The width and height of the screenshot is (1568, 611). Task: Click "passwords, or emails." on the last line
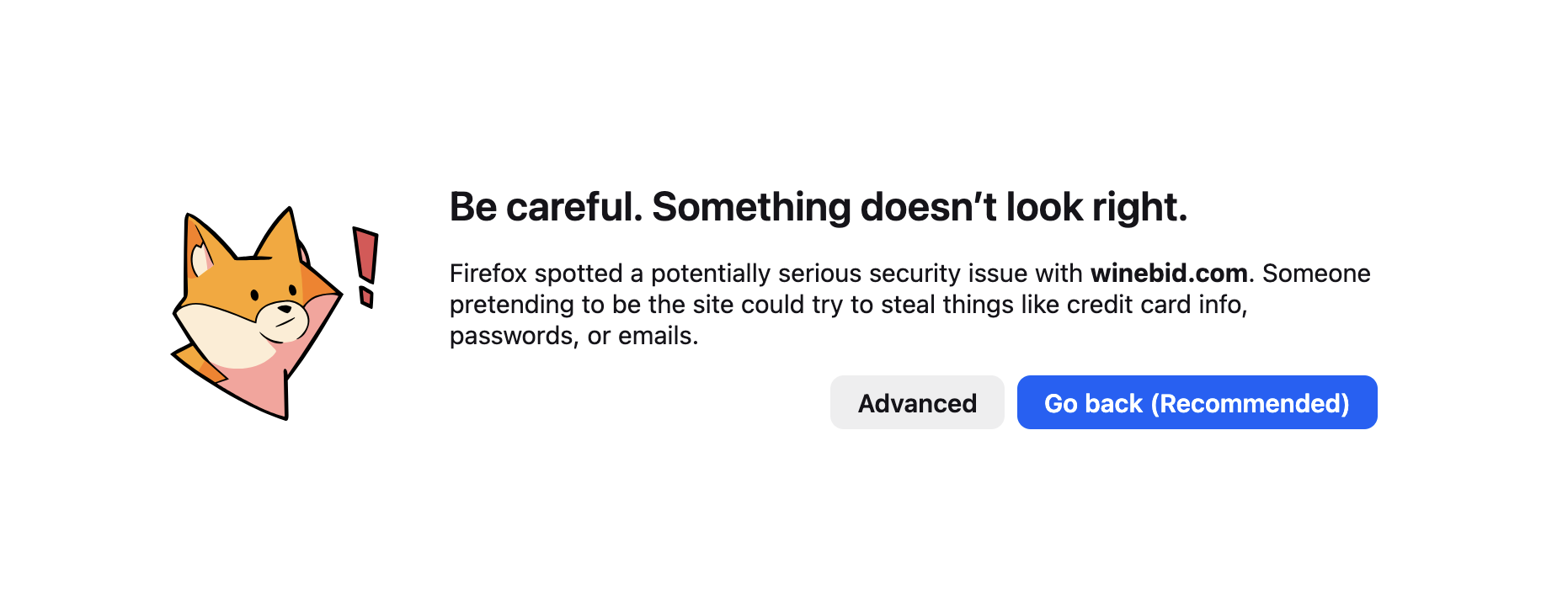click(573, 336)
